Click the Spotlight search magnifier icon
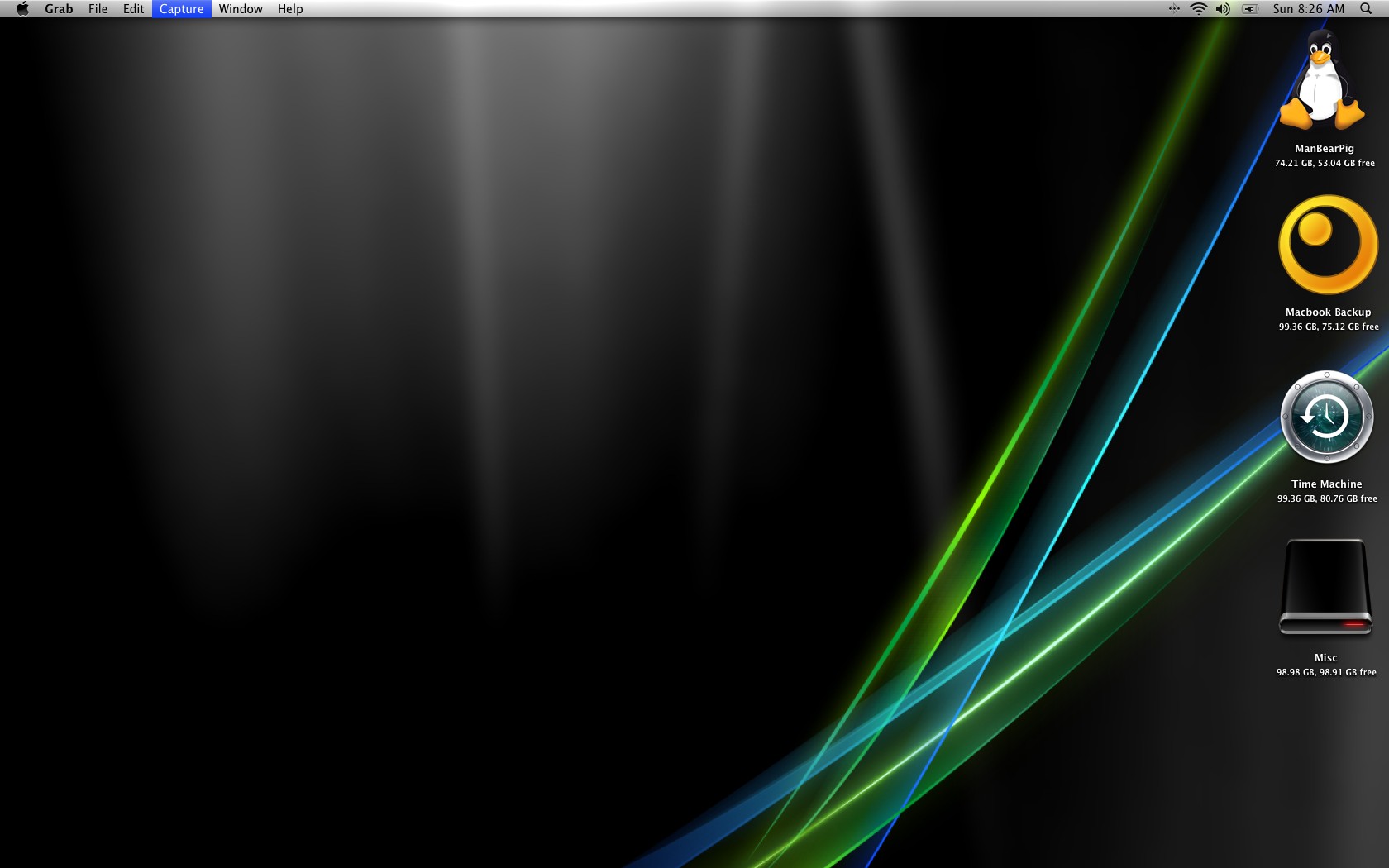 tap(1366, 8)
